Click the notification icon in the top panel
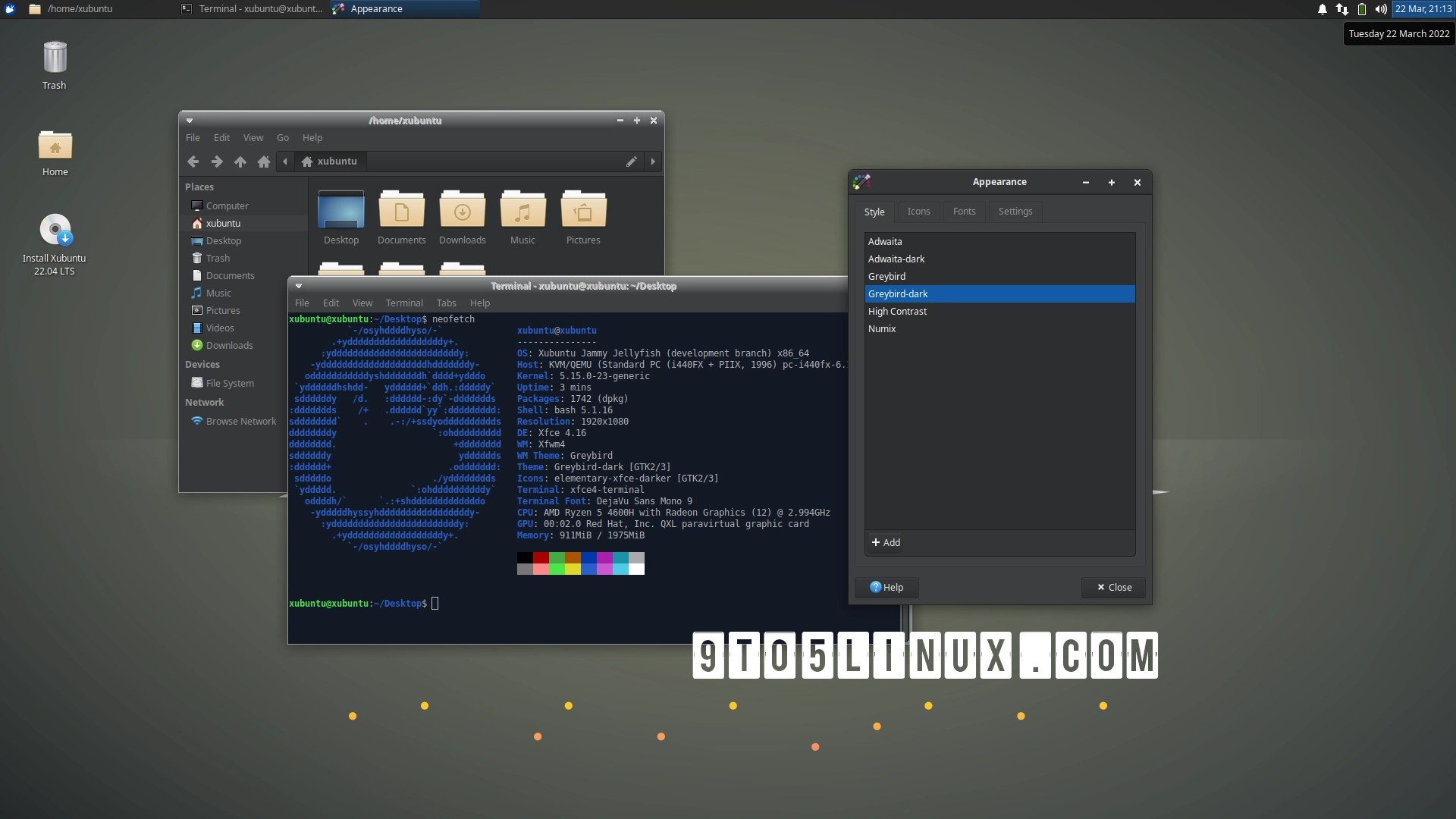Screen dimensions: 1456x819 1322,9
